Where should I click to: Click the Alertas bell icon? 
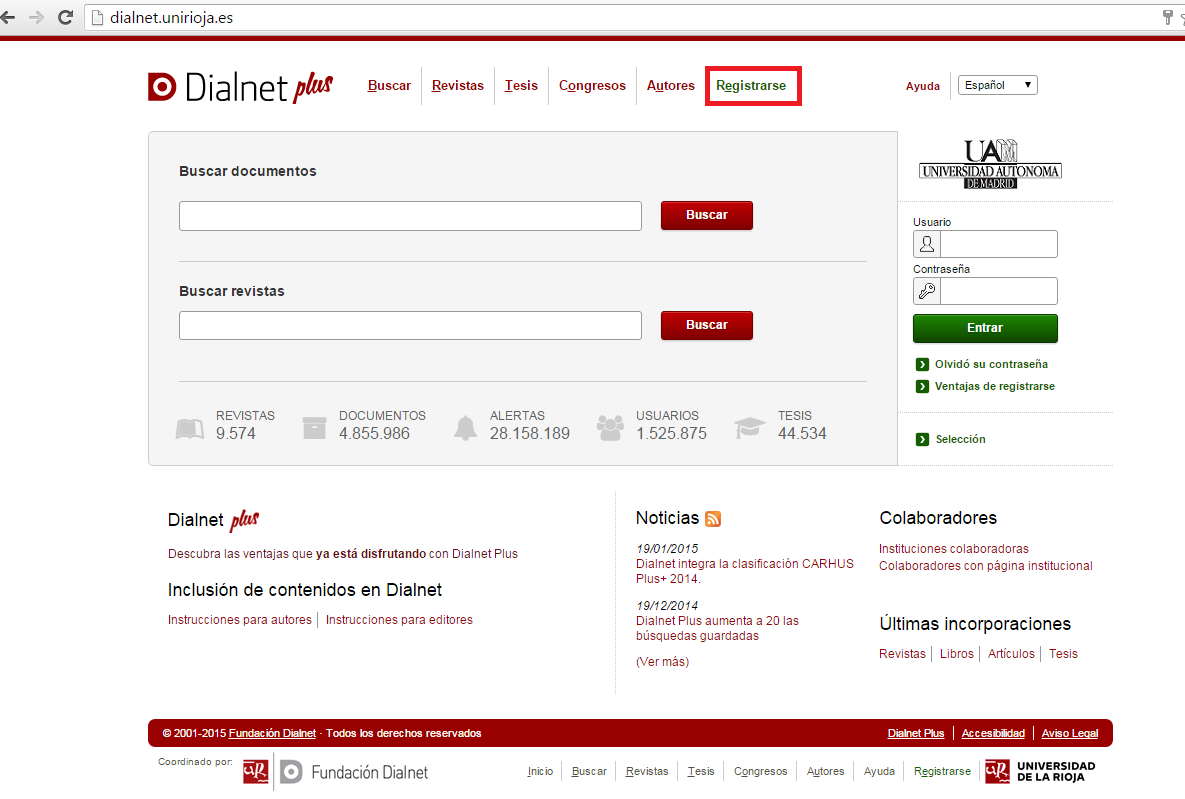pos(465,427)
